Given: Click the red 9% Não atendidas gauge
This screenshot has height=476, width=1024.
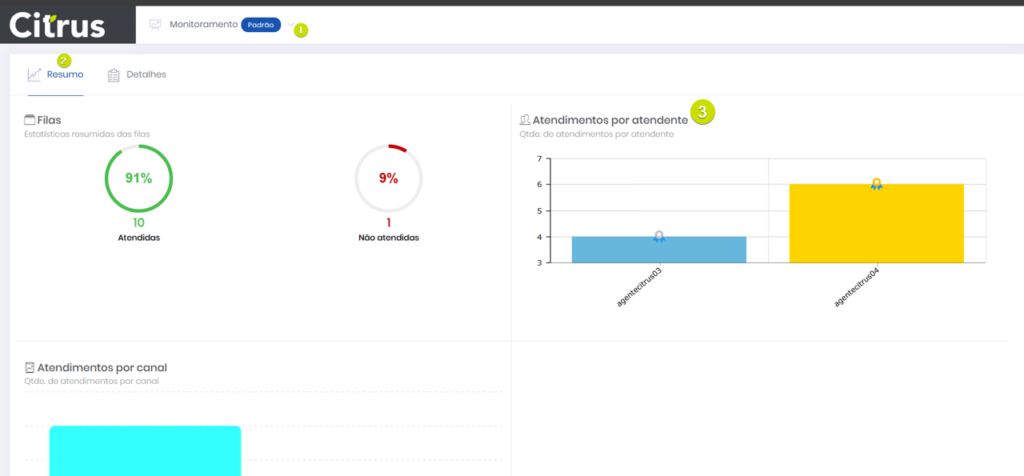Looking at the screenshot, I should pyautogui.click(x=388, y=178).
